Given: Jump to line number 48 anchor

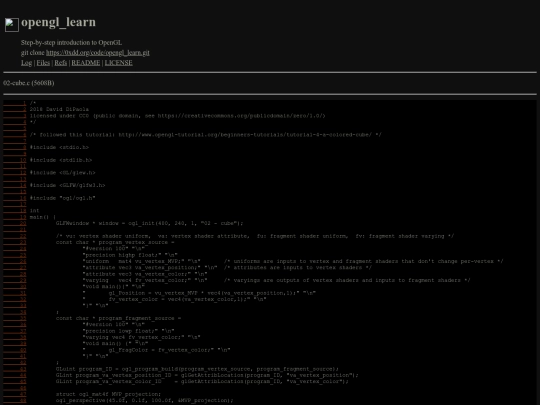Looking at the screenshot, I should pyautogui.click(x=15, y=400).
